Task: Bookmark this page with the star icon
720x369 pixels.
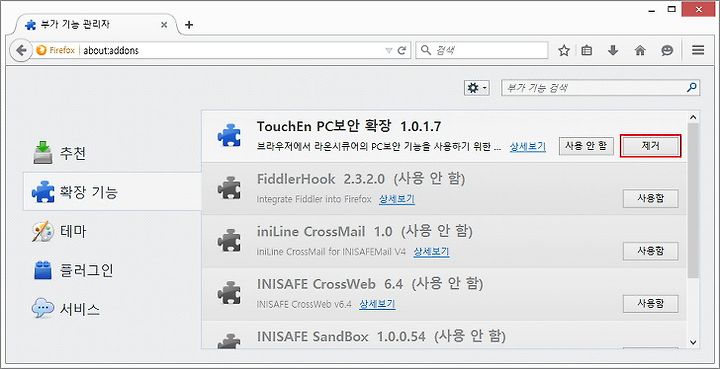Action: (x=564, y=50)
